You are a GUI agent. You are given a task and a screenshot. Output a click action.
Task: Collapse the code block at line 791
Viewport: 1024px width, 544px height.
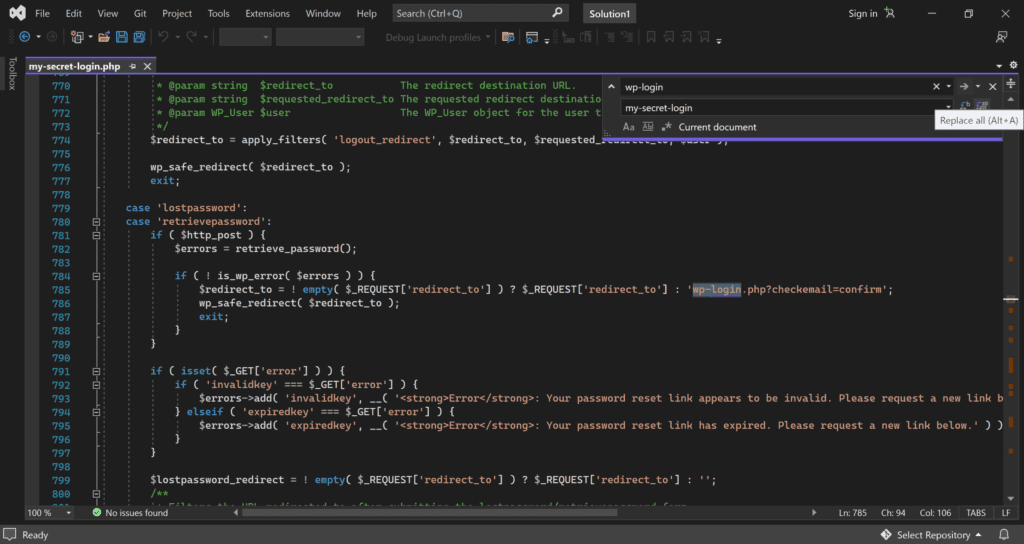coord(96,371)
